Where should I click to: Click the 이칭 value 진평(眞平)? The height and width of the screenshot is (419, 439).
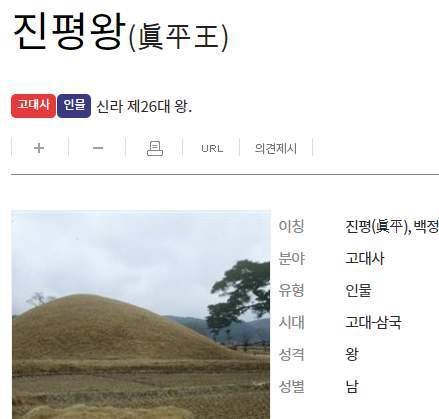[377, 227]
